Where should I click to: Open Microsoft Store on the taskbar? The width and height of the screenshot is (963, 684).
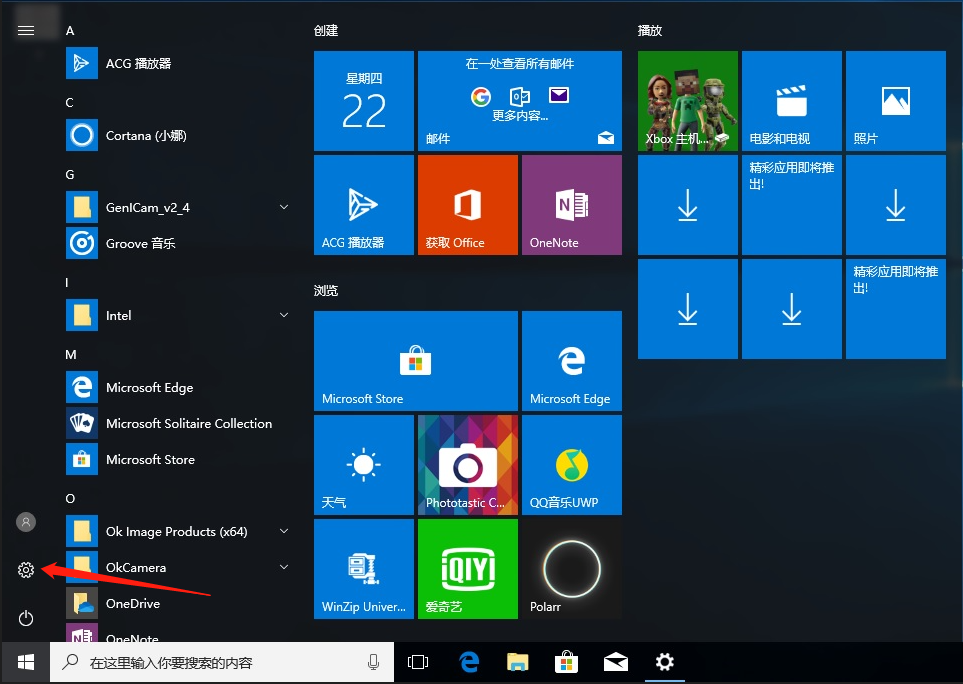[566, 662]
